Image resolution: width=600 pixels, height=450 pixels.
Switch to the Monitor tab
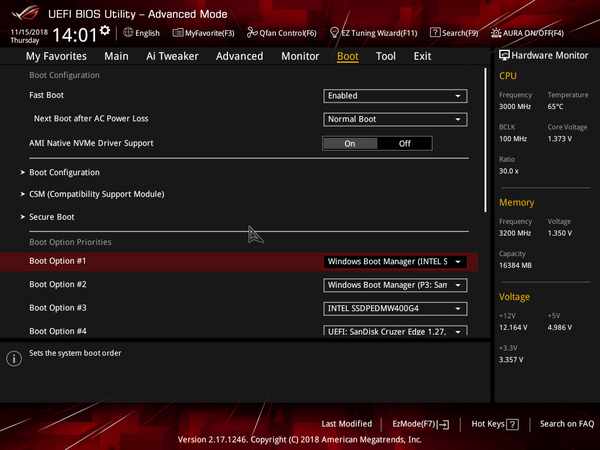click(x=300, y=56)
